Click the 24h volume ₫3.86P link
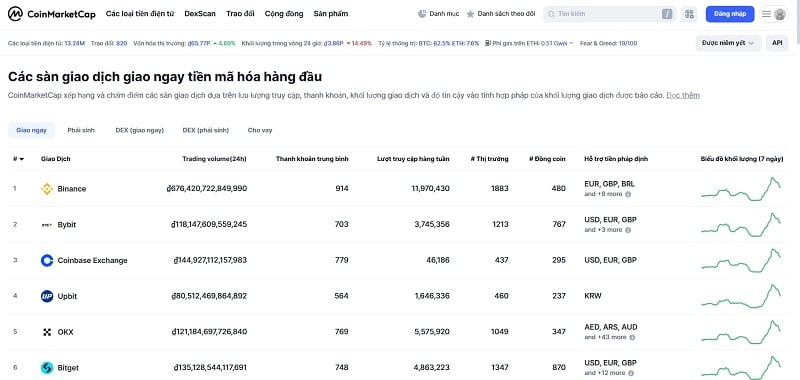800x380 pixels. pyautogui.click(x=333, y=43)
